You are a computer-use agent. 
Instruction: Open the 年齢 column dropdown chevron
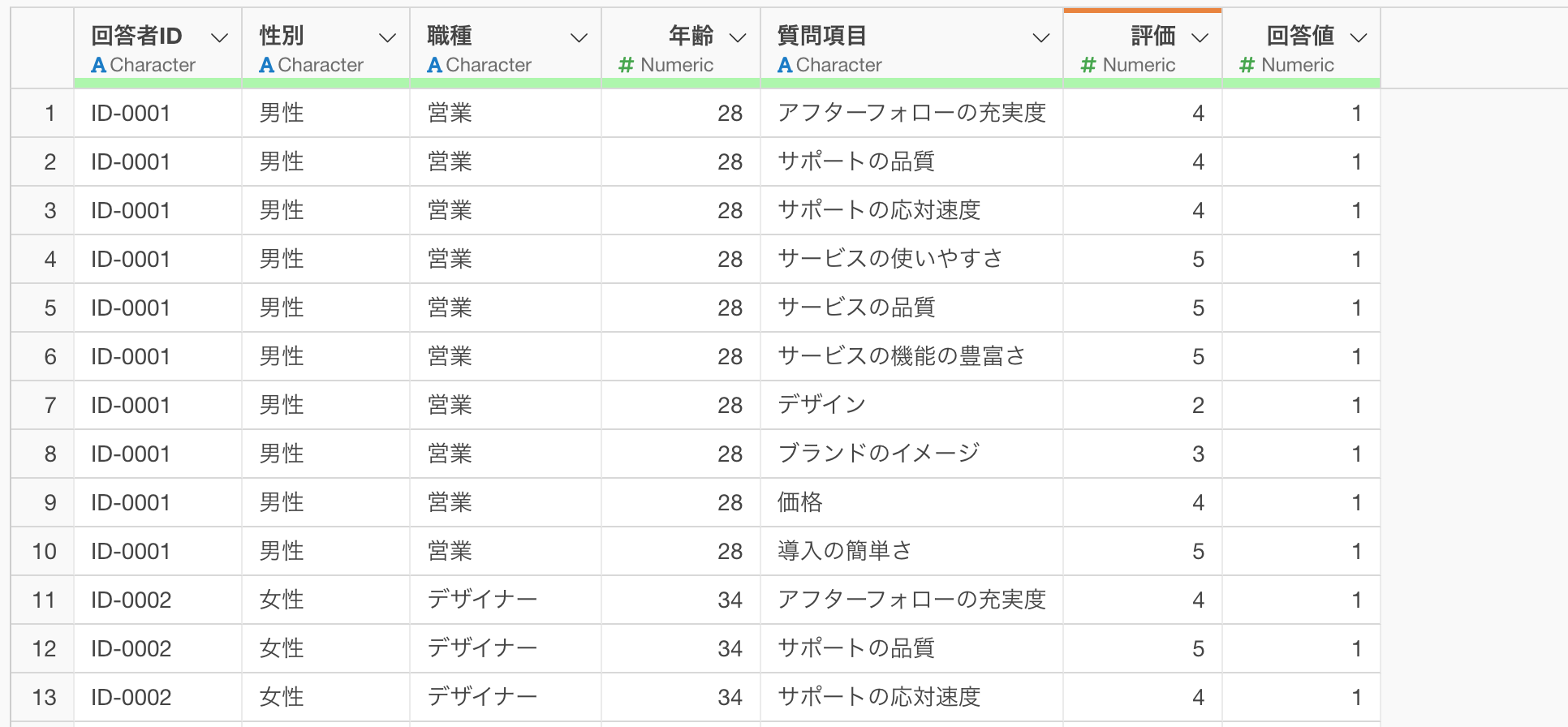pyautogui.click(x=738, y=37)
